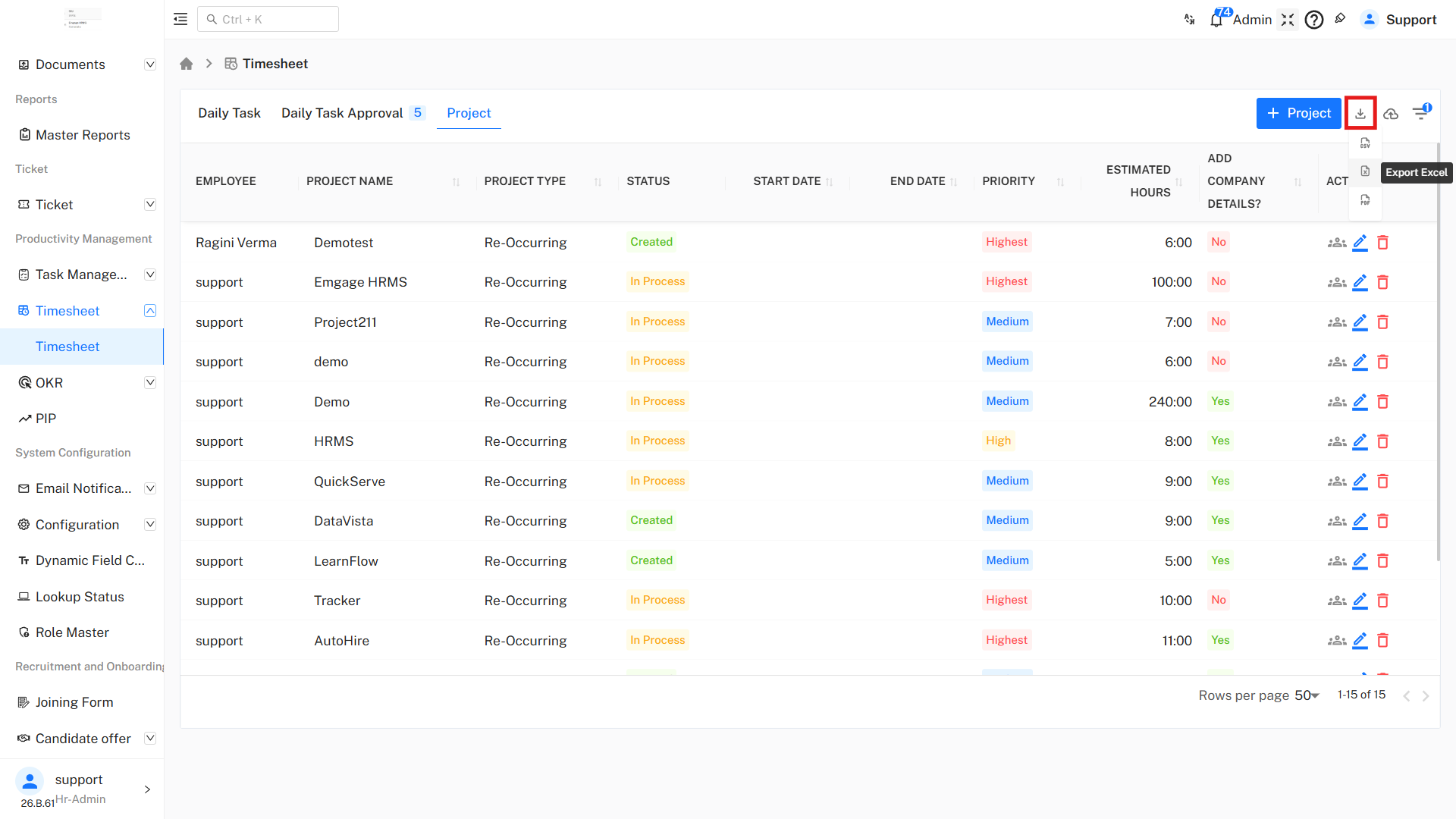Select the Project tab
Image resolution: width=1456 pixels, height=819 pixels.
[x=469, y=113]
